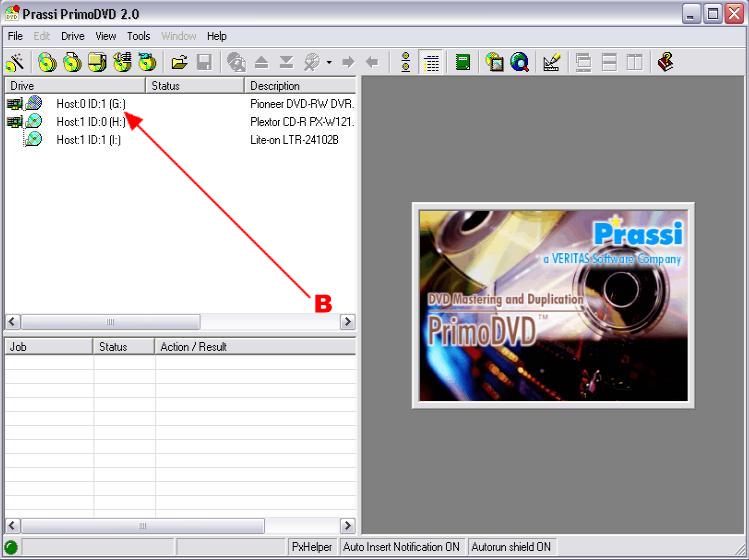Screen dimensions: 749x560
Task: Click the green status light indicator
Action: pos(11,547)
